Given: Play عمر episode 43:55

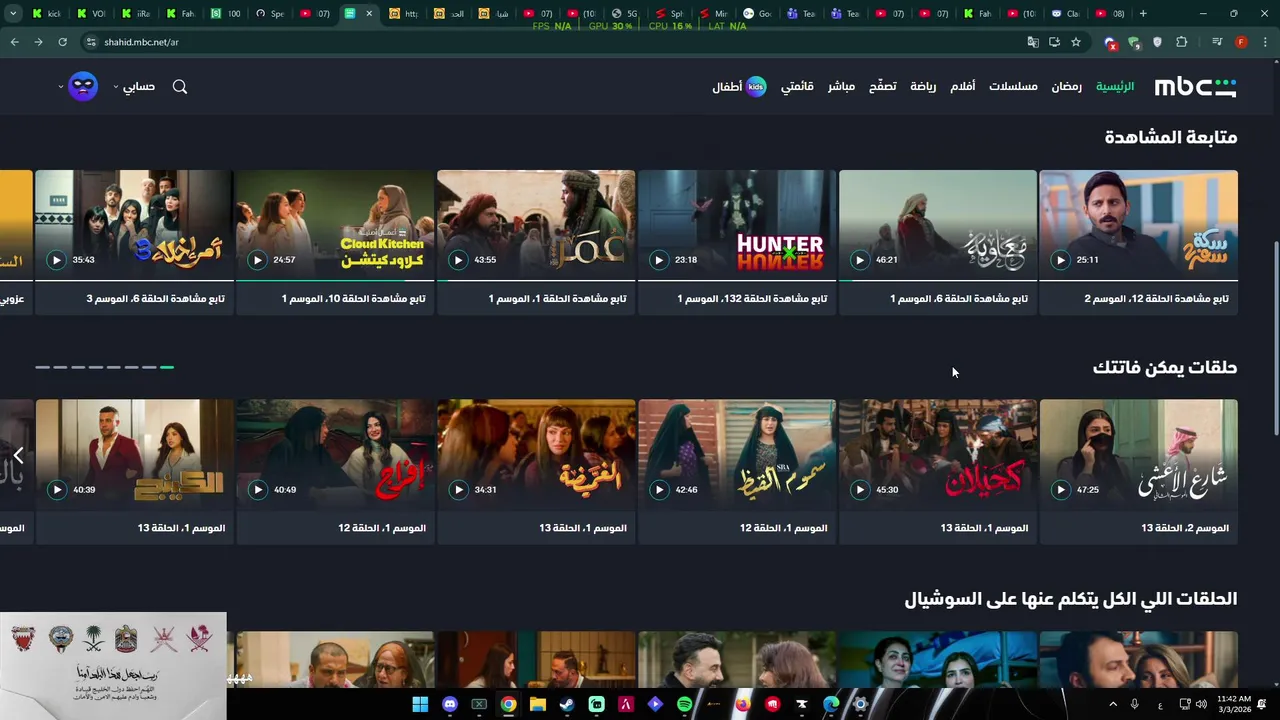Looking at the screenshot, I should (x=458, y=260).
